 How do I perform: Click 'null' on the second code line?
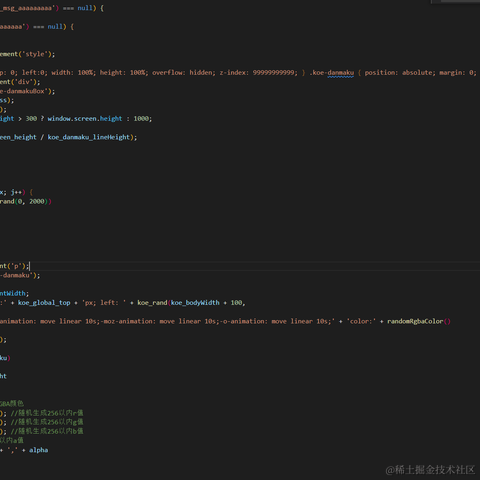click(55, 27)
